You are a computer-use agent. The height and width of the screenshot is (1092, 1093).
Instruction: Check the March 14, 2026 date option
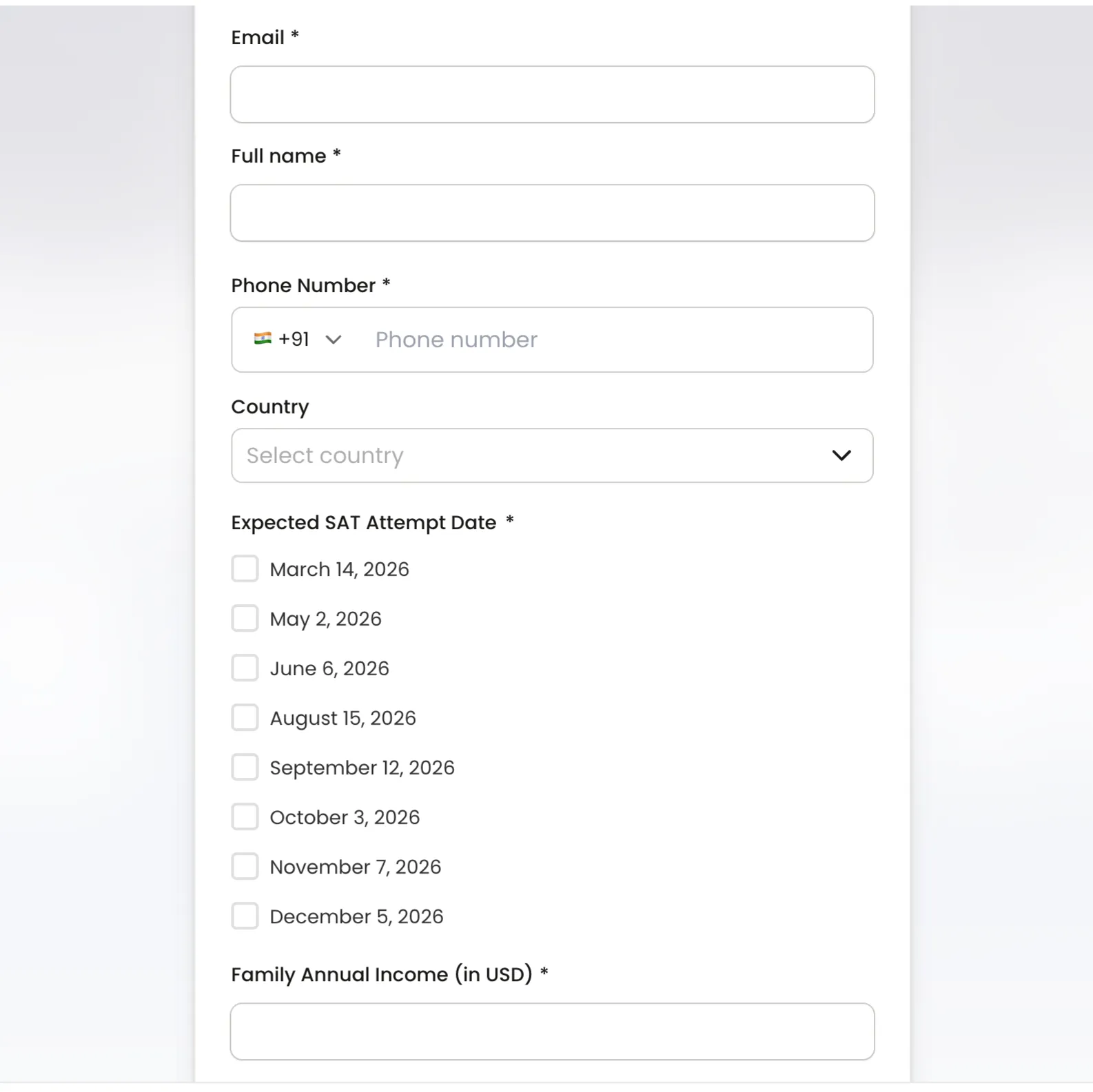[x=245, y=568]
